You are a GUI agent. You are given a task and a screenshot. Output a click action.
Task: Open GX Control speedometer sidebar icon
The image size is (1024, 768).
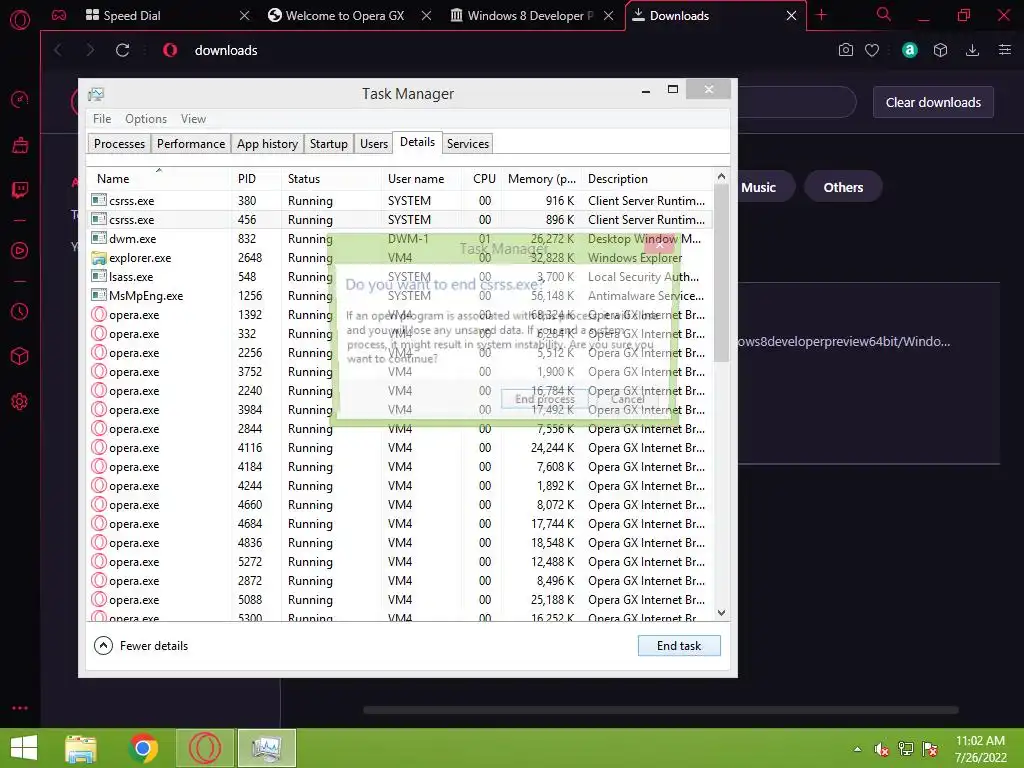click(20, 99)
